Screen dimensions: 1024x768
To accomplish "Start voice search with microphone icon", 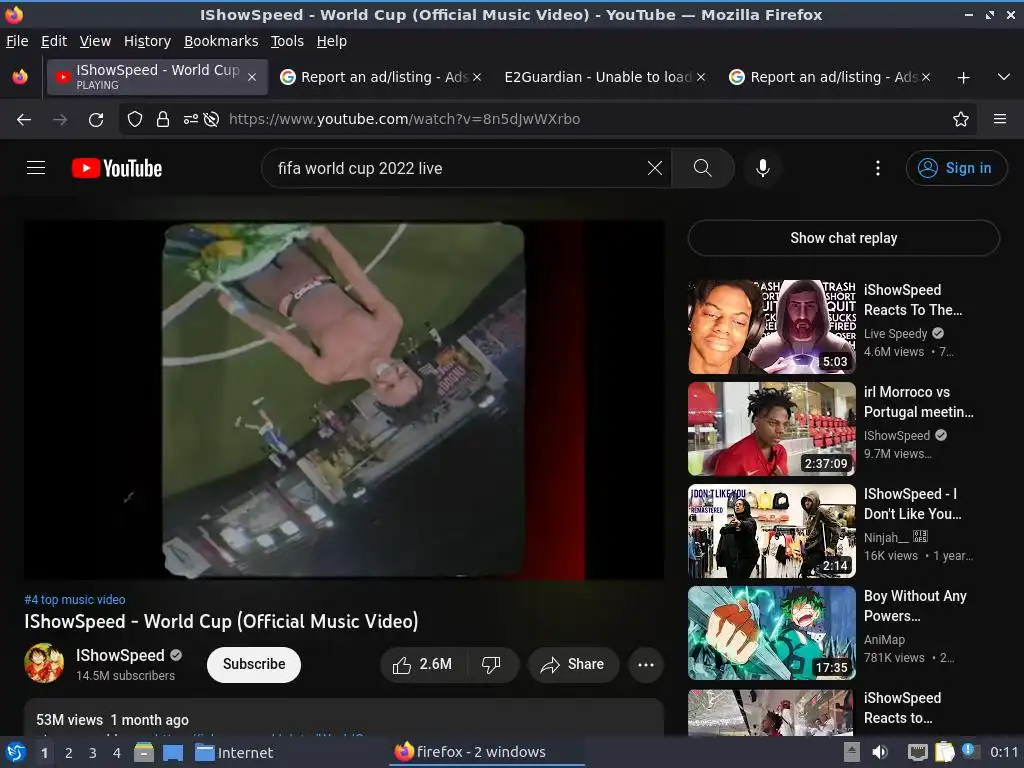I will (762, 168).
